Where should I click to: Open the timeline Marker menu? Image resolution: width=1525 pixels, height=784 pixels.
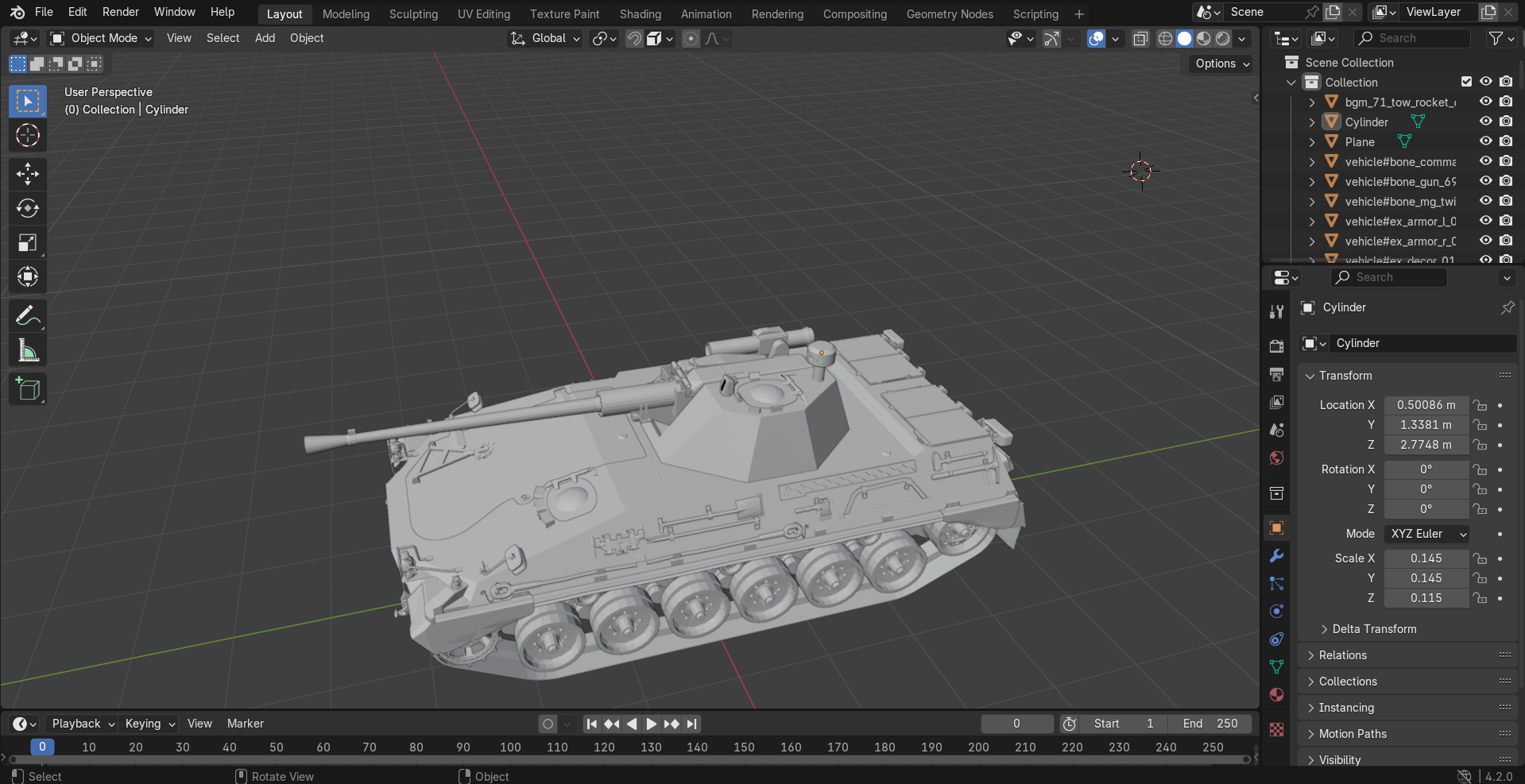click(x=245, y=724)
